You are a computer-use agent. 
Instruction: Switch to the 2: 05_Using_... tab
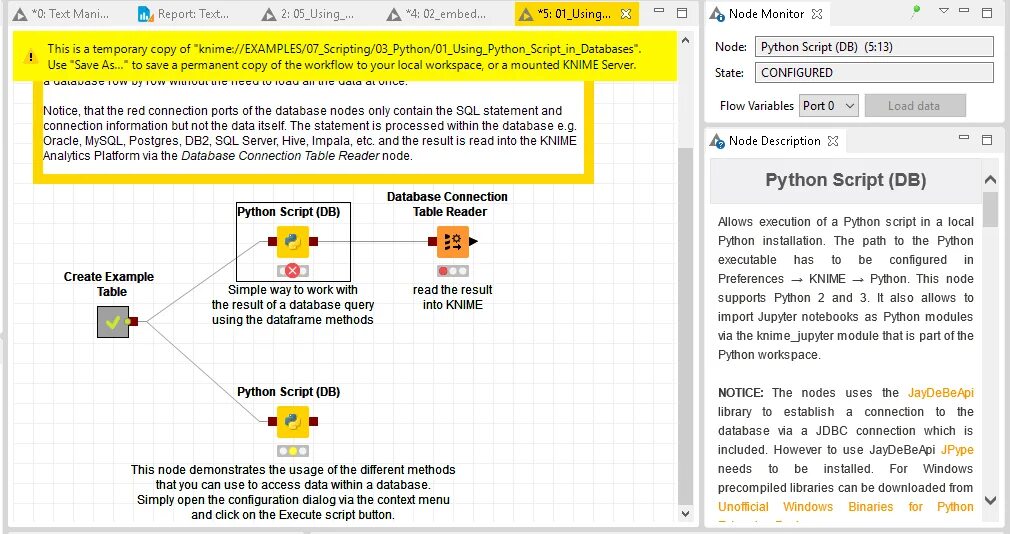pos(308,14)
